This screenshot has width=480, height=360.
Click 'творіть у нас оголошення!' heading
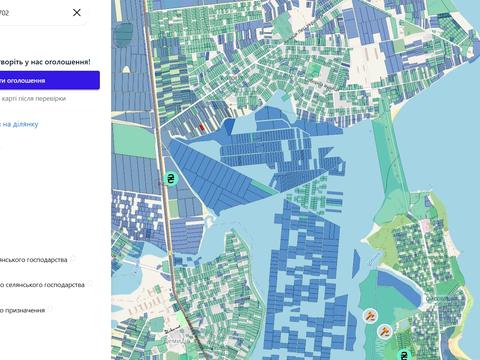(45, 62)
